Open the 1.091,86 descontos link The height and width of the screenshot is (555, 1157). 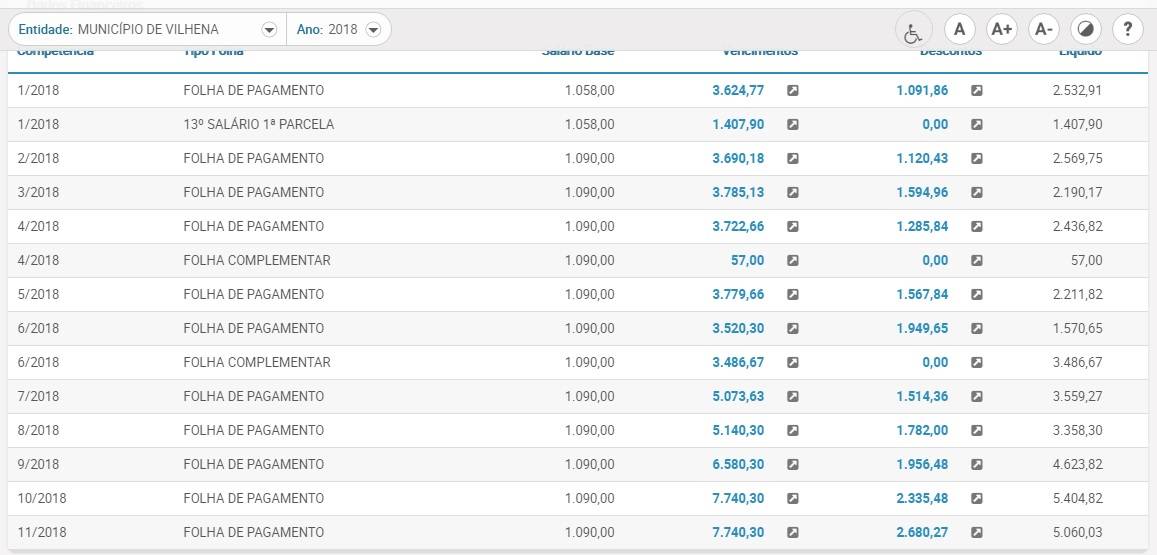click(x=922, y=91)
